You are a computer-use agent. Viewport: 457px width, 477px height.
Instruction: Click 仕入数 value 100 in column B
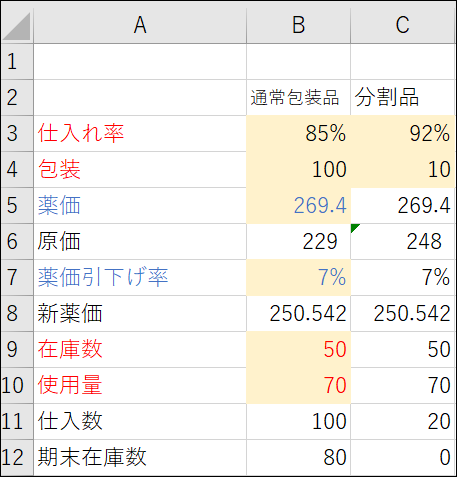tap(298, 422)
